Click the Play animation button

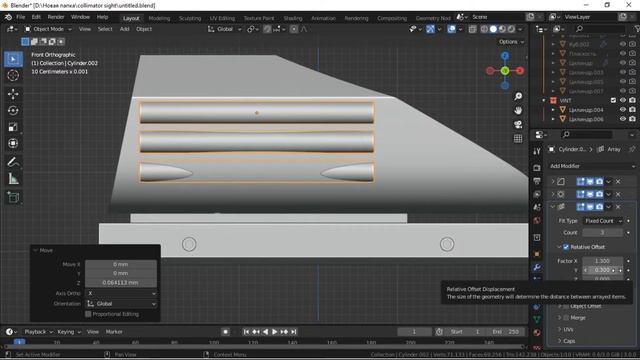pyautogui.click(x=274, y=332)
